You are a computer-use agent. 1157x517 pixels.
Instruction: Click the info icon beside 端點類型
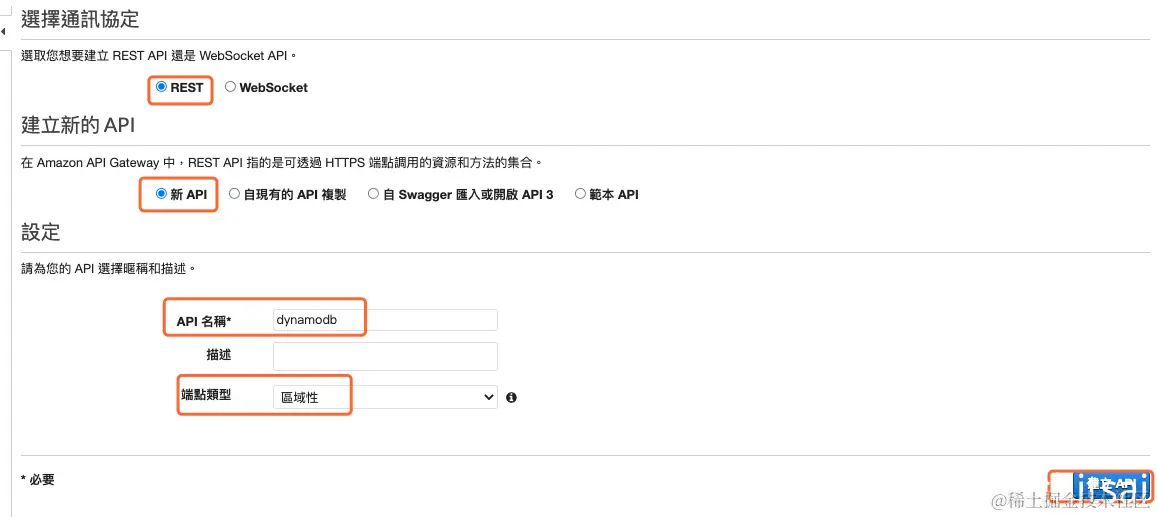[511, 397]
